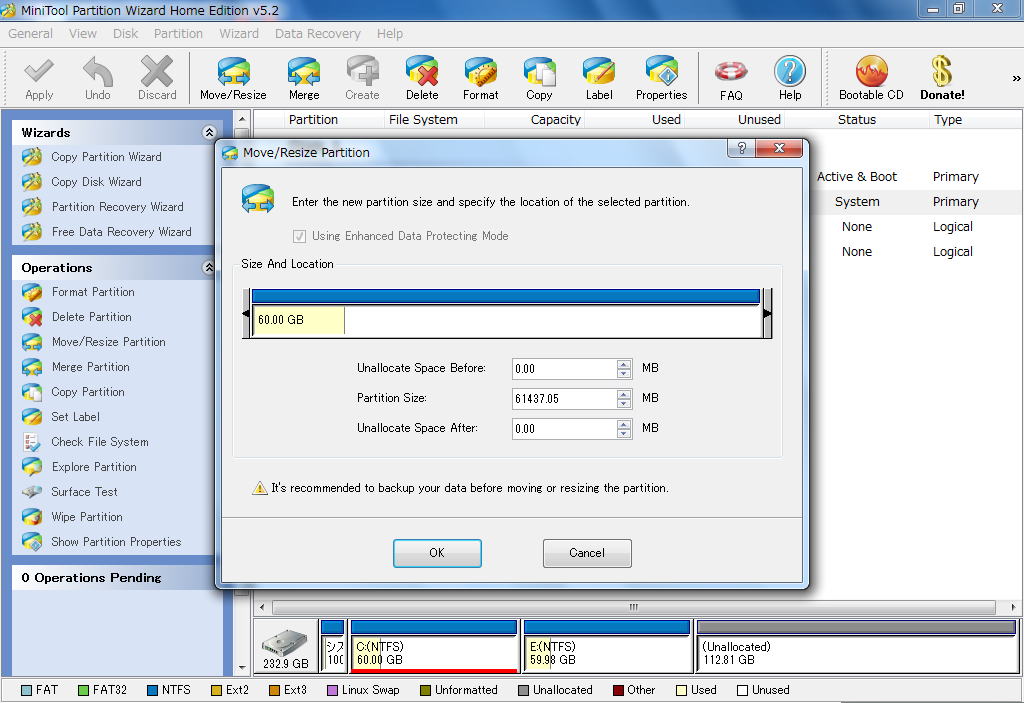Click the Discard toolbar icon
This screenshot has height=703, width=1027.
157,78
